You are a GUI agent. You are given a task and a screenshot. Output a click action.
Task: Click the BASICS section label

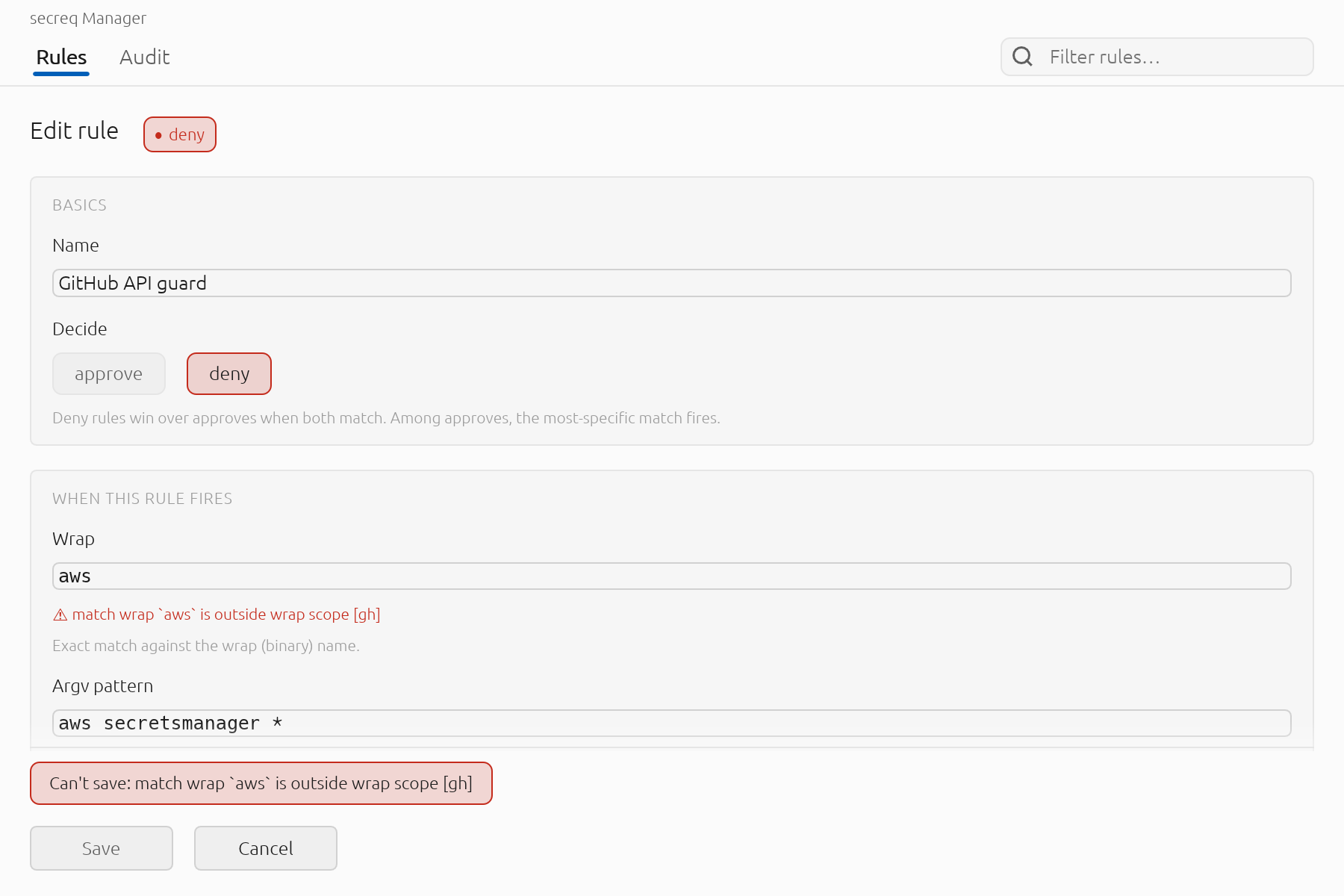[x=80, y=205]
